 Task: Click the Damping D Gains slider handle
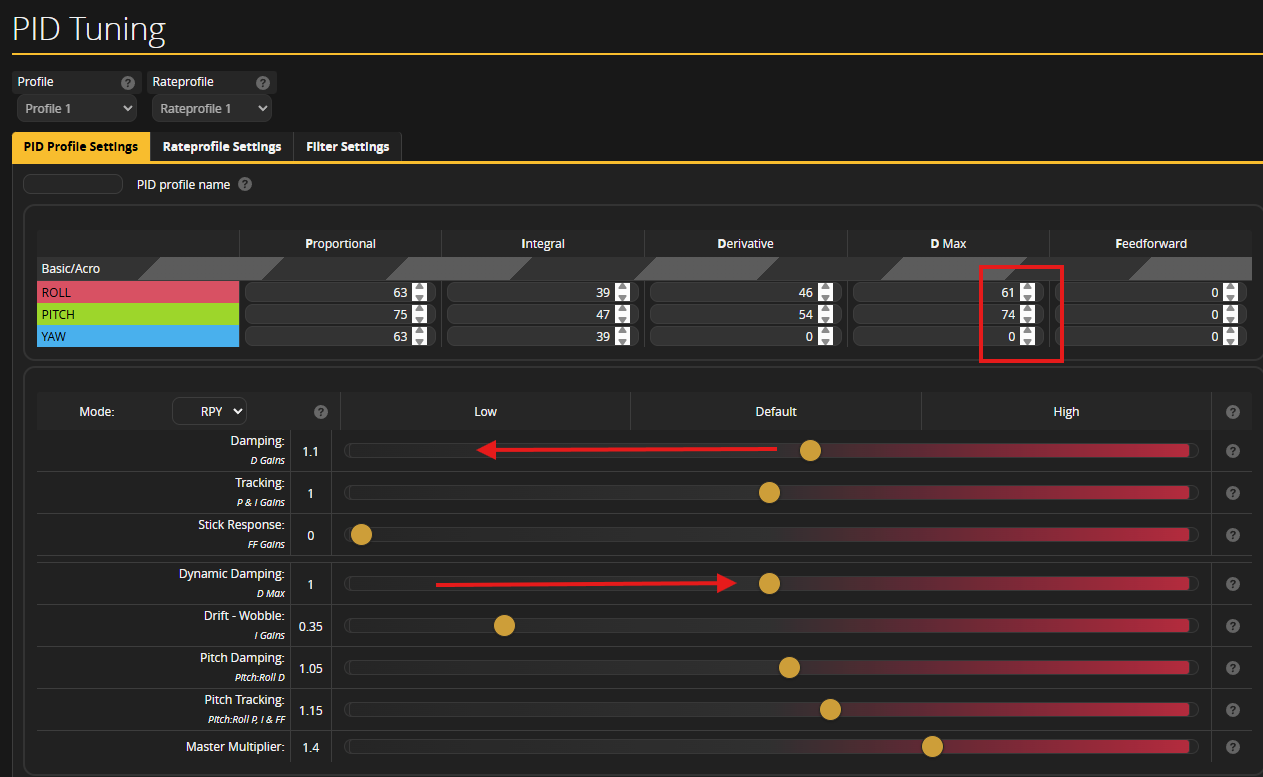[x=810, y=451]
